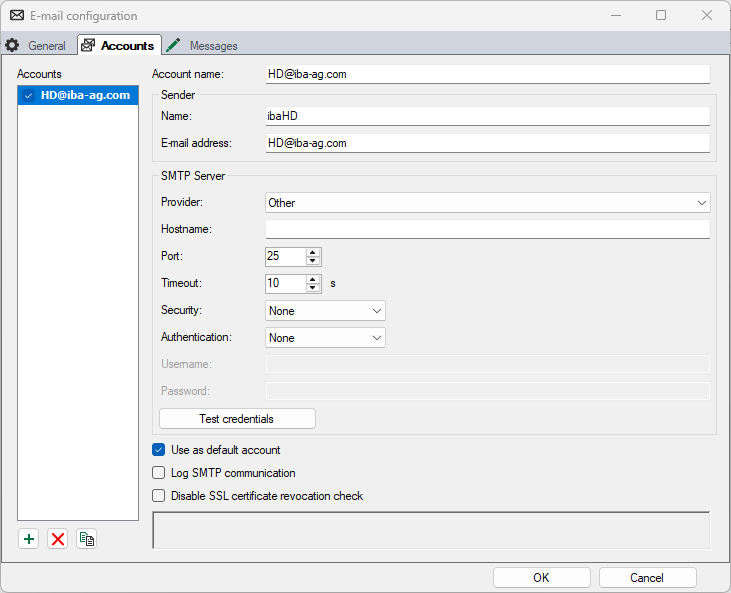Image resolution: width=731 pixels, height=593 pixels.
Task: Decrease port number with down arrow
Action: (x=313, y=261)
